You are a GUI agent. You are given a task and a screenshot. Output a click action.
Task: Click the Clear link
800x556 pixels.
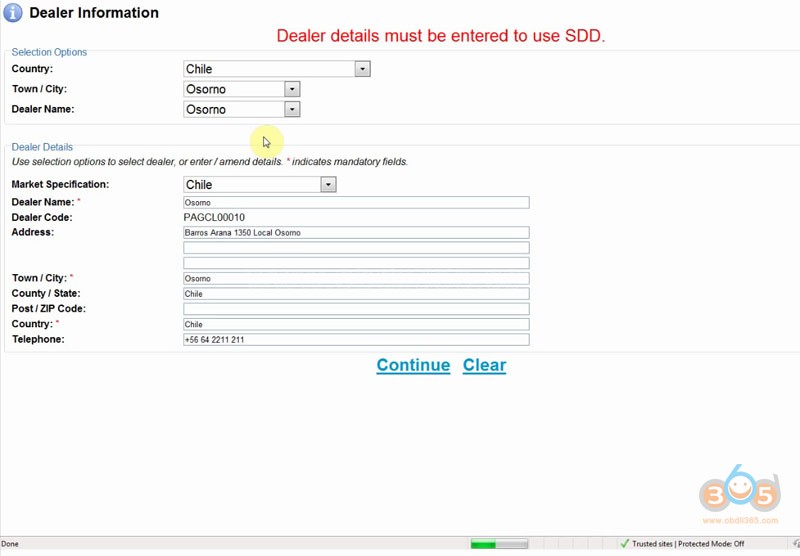tap(484, 365)
